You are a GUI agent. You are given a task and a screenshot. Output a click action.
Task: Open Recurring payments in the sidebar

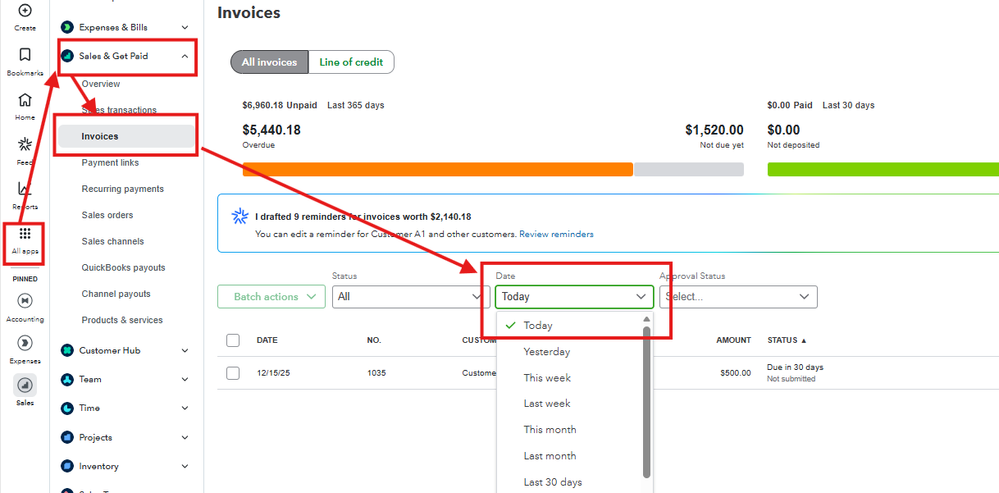point(122,189)
